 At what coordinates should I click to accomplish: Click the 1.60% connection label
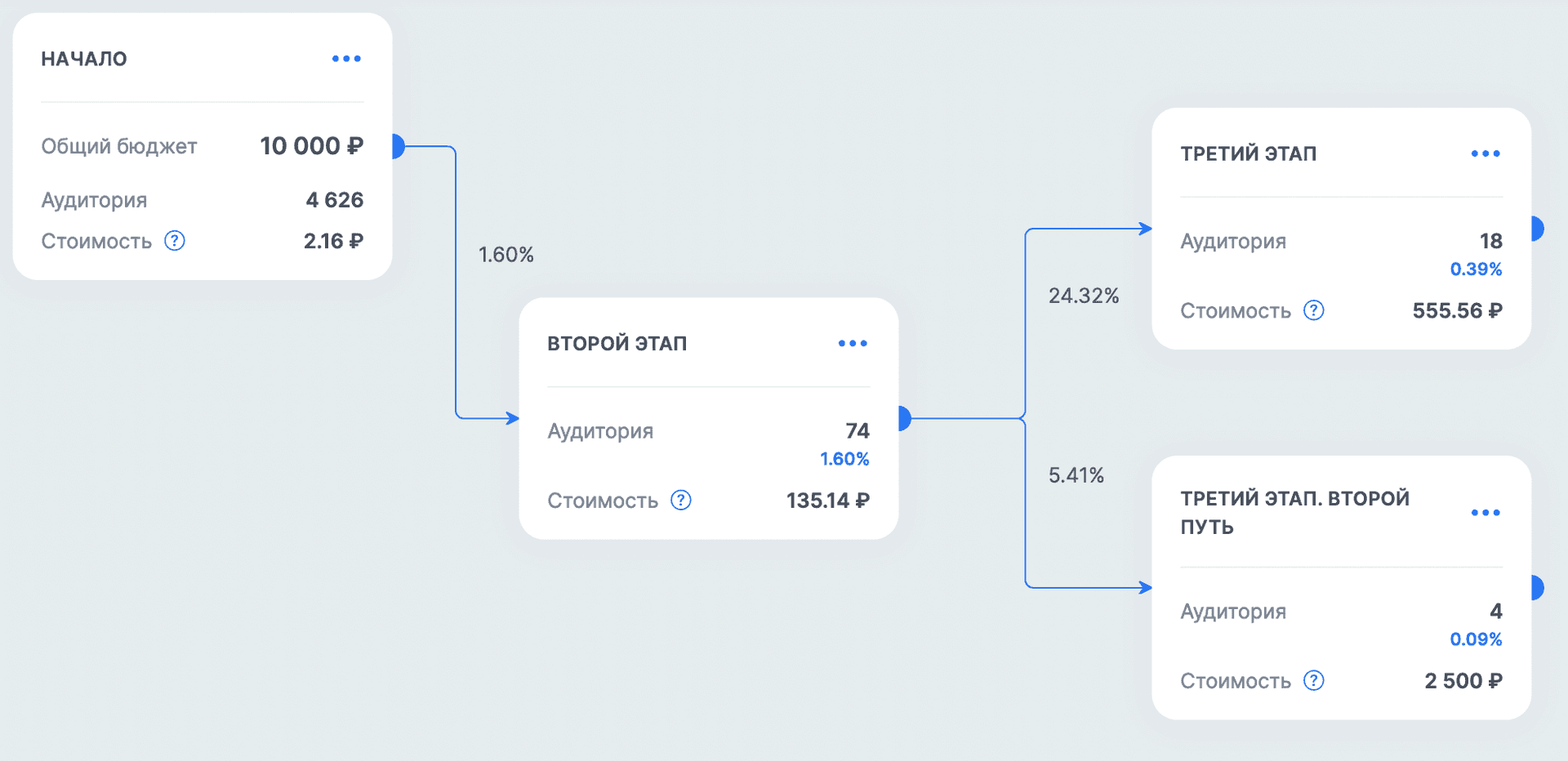pos(506,255)
